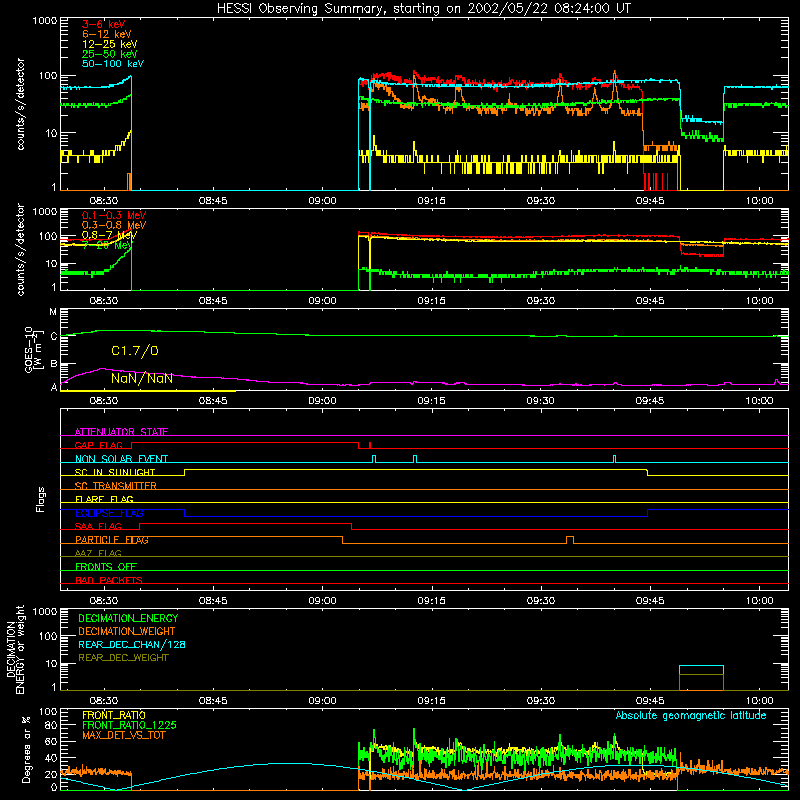Click the FRONTS_OFF flag label
The height and width of the screenshot is (800, 800).
tap(106, 566)
